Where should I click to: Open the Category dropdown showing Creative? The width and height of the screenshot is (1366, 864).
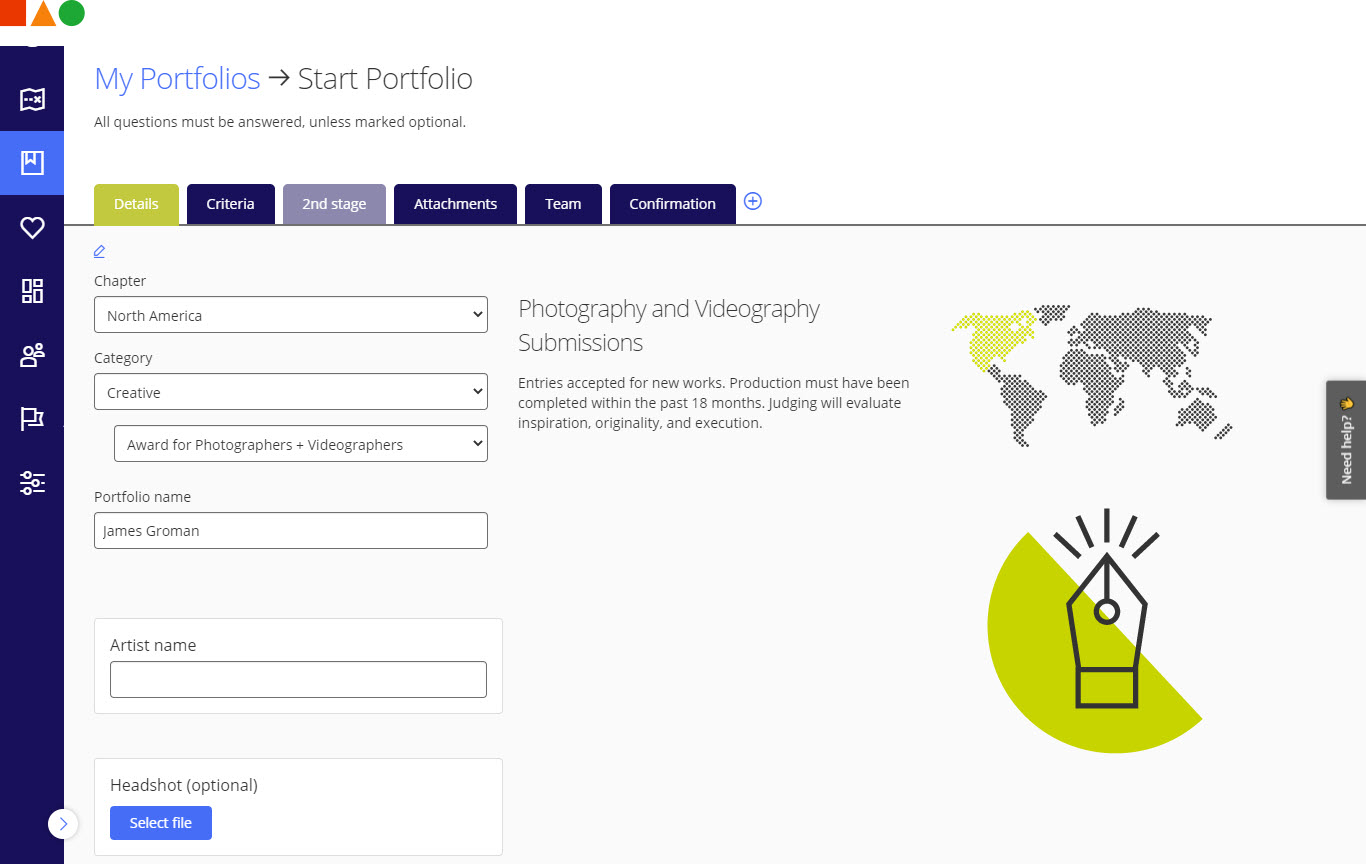[x=290, y=392]
